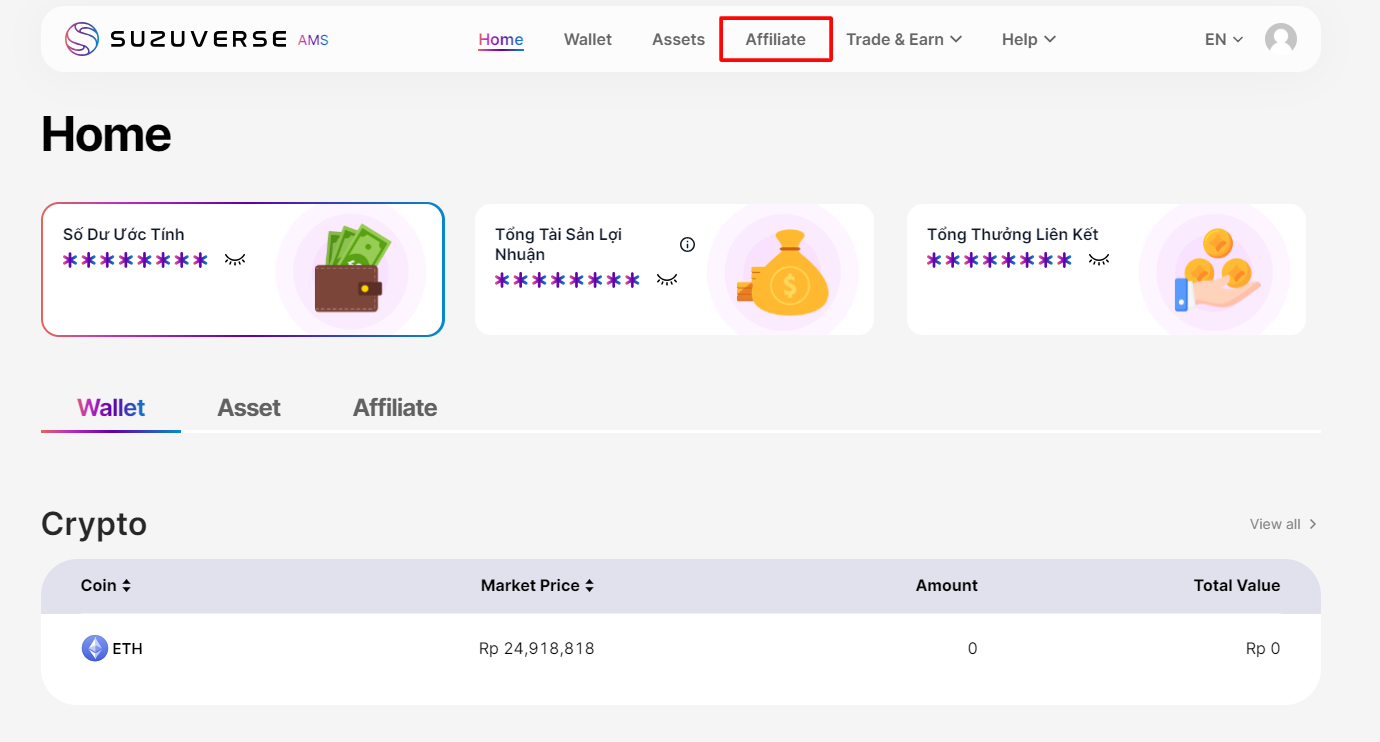Go to Affiliate in the top navigation

click(x=775, y=39)
